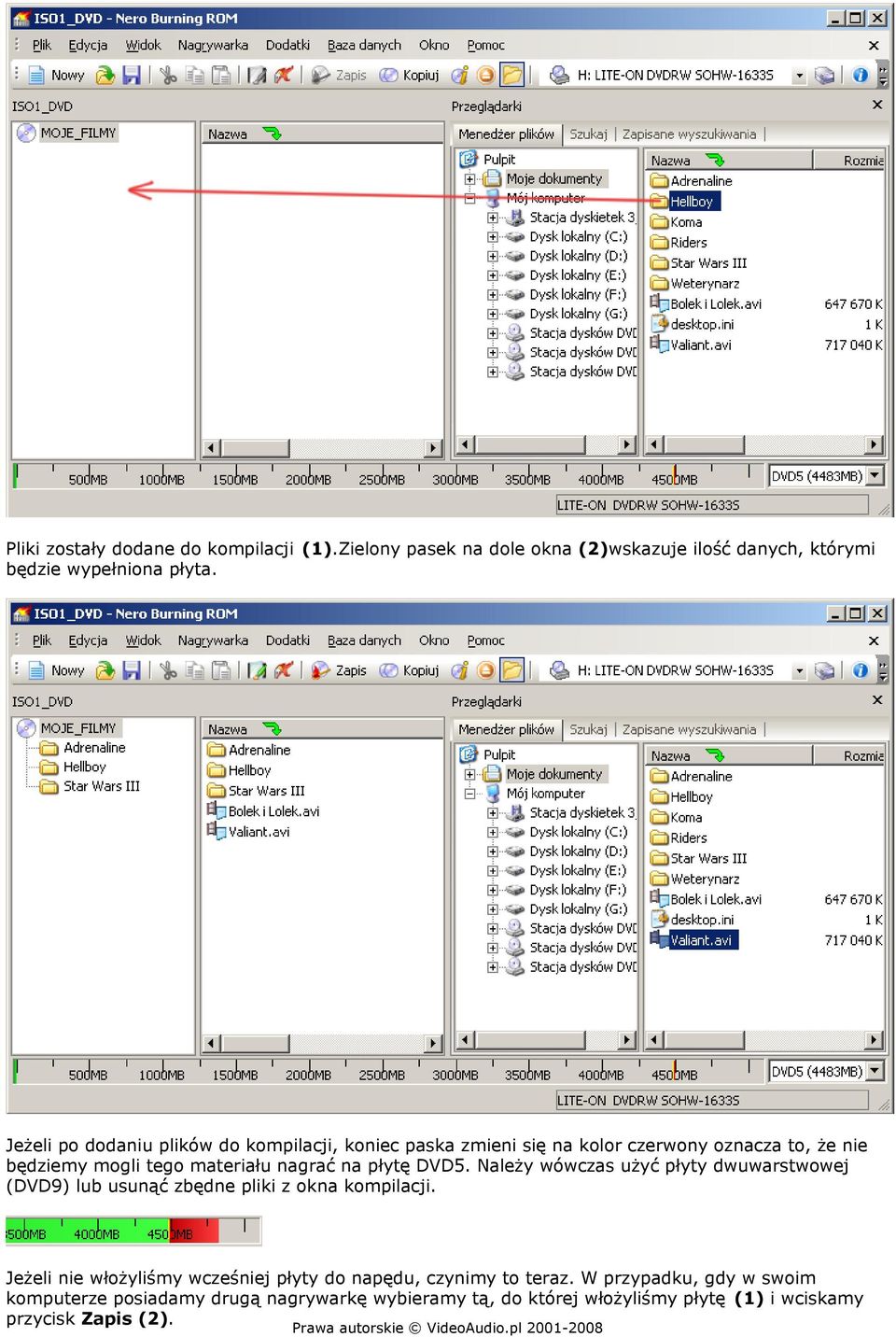Switch to the Zapisane wyszukiwania tab in the lower window
Screen dimensions: 896x1337
(689, 730)
